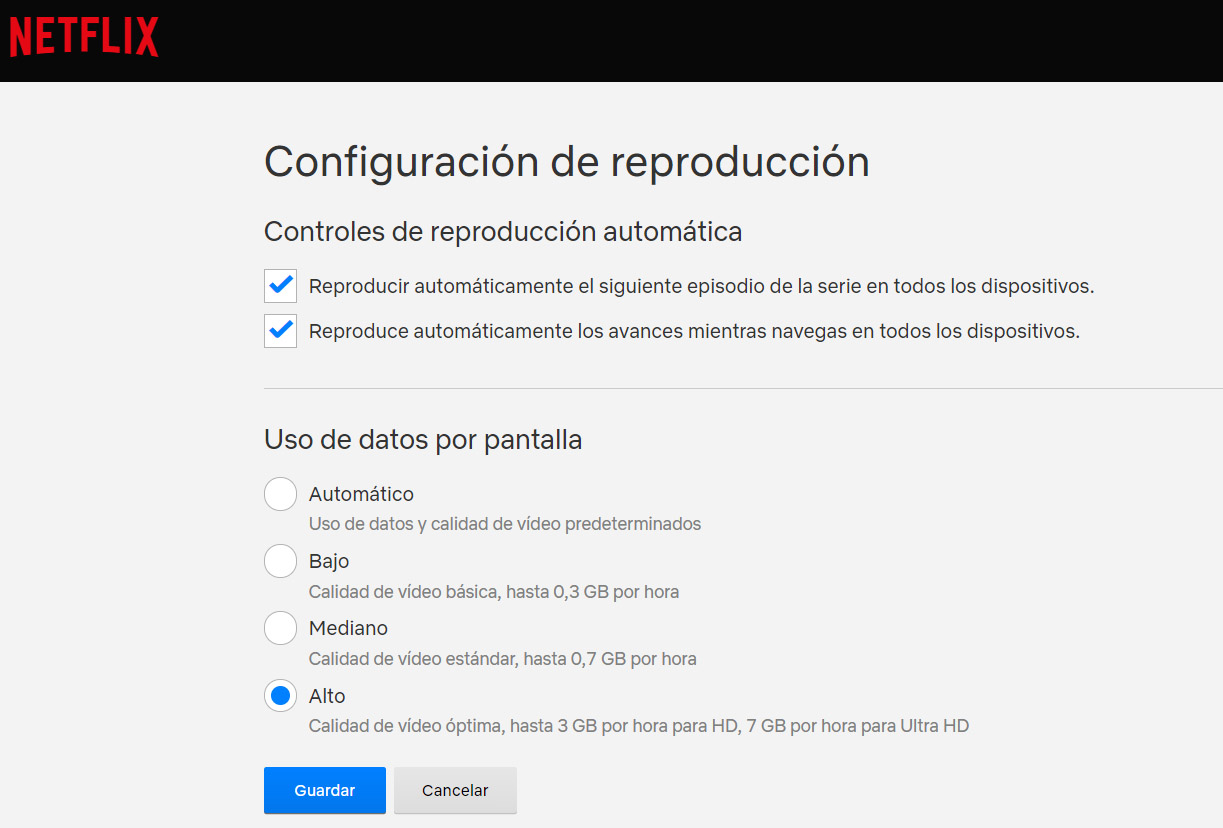Open the Netflix logo home link
Screen dimensions: 1223x828
coord(84,38)
